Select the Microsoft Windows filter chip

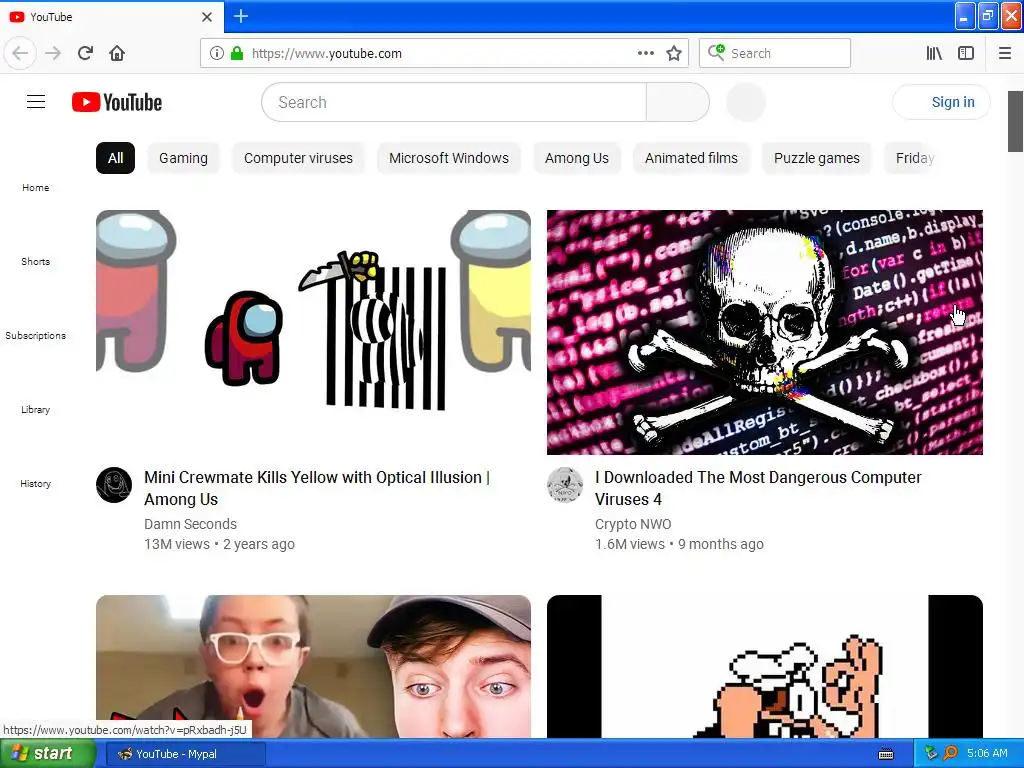tap(449, 158)
